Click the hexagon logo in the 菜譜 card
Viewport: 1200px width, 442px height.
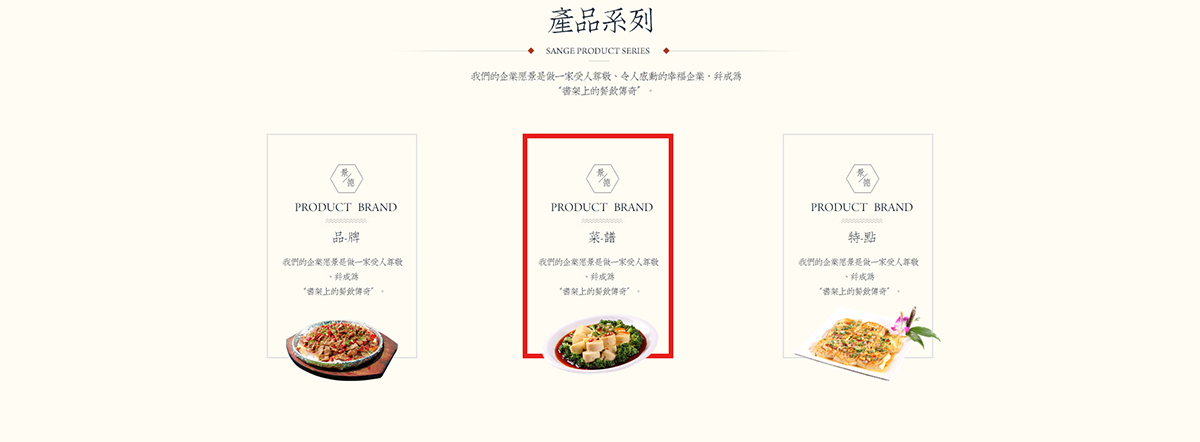603,179
